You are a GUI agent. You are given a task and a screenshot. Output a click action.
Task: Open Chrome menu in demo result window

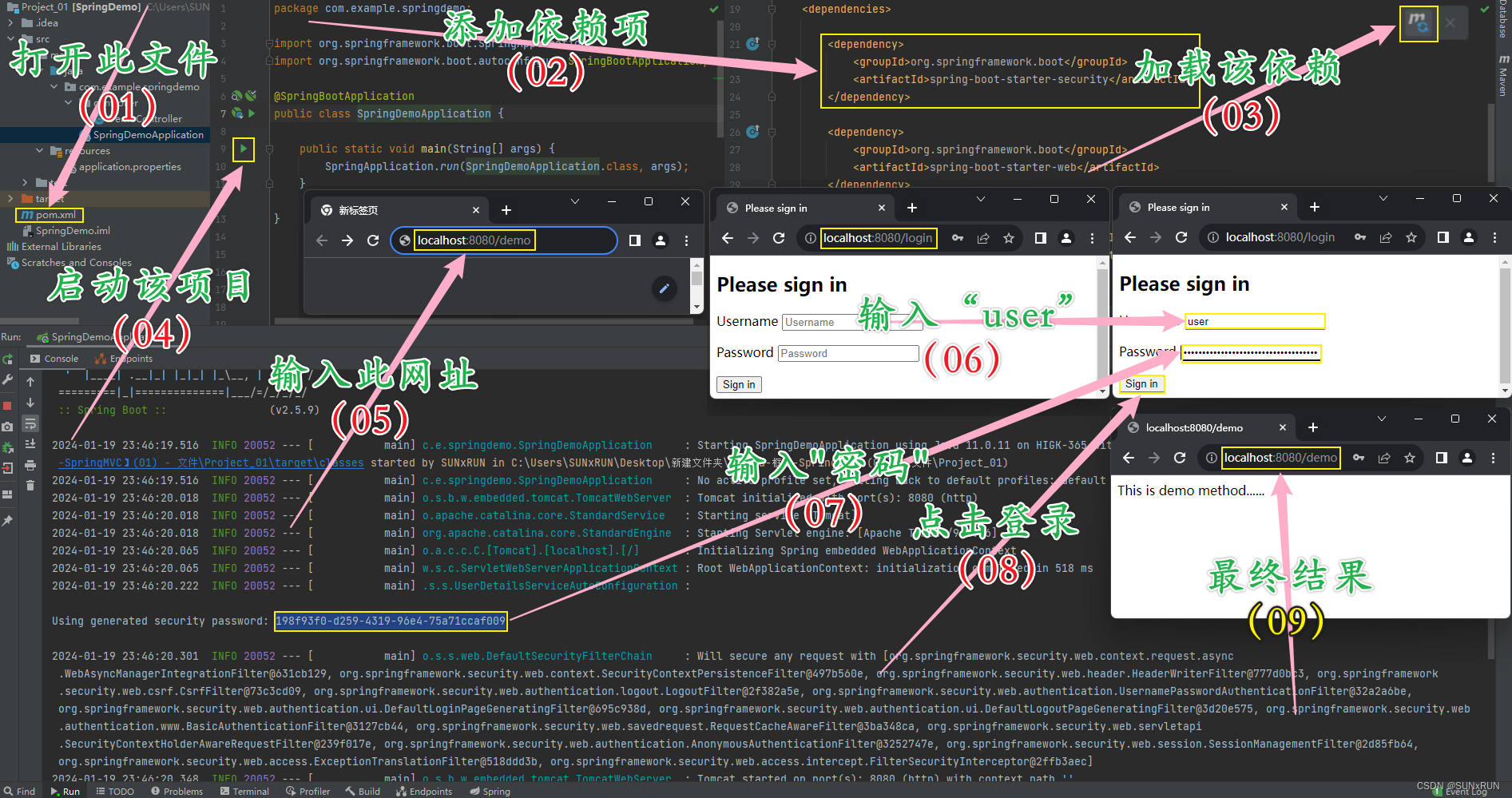[1493, 458]
